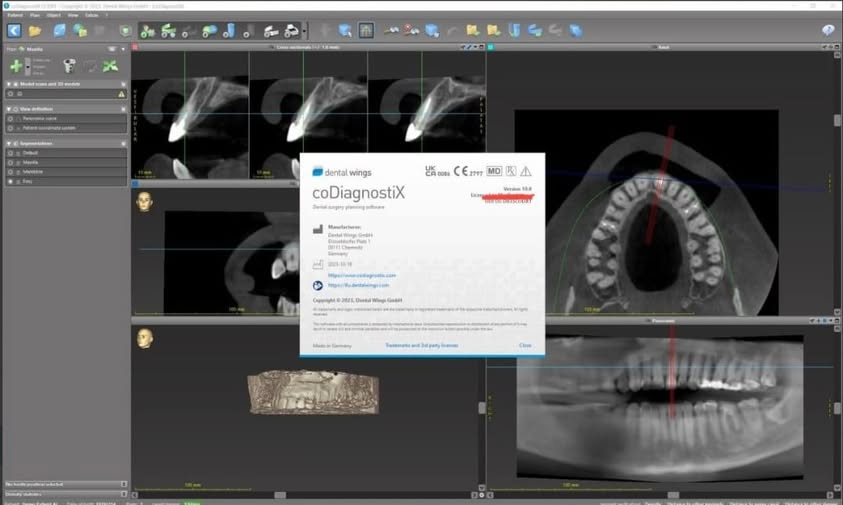This screenshot has height=505, width=843.
Task: Select the blue sleeve workflow step icon
Action: pos(229,31)
